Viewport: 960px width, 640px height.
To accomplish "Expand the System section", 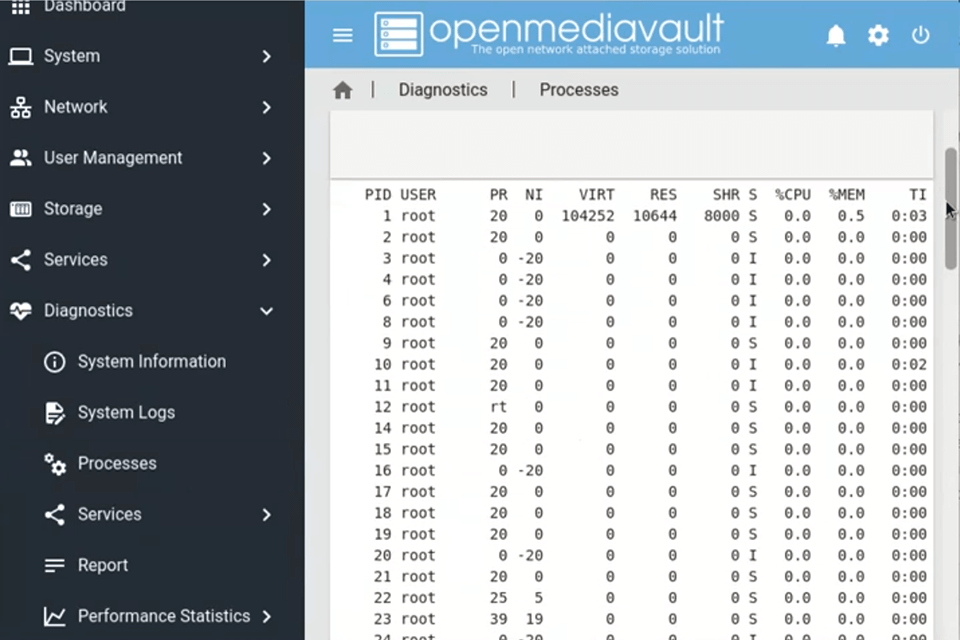I will pyautogui.click(x=71, y=56).
